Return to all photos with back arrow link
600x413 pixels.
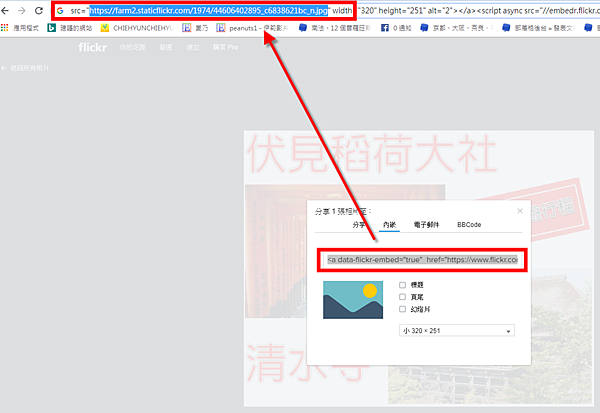(x=25, y=68)
